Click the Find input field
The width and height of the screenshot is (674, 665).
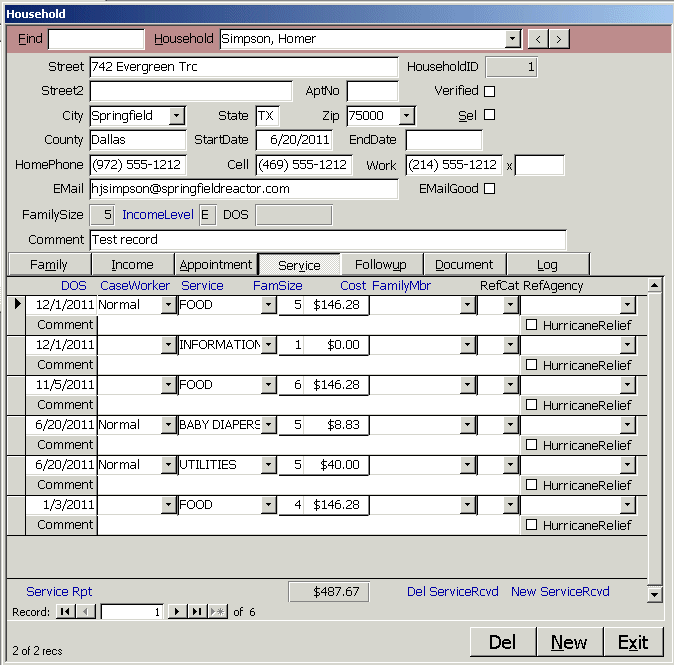tap(96, 39)
